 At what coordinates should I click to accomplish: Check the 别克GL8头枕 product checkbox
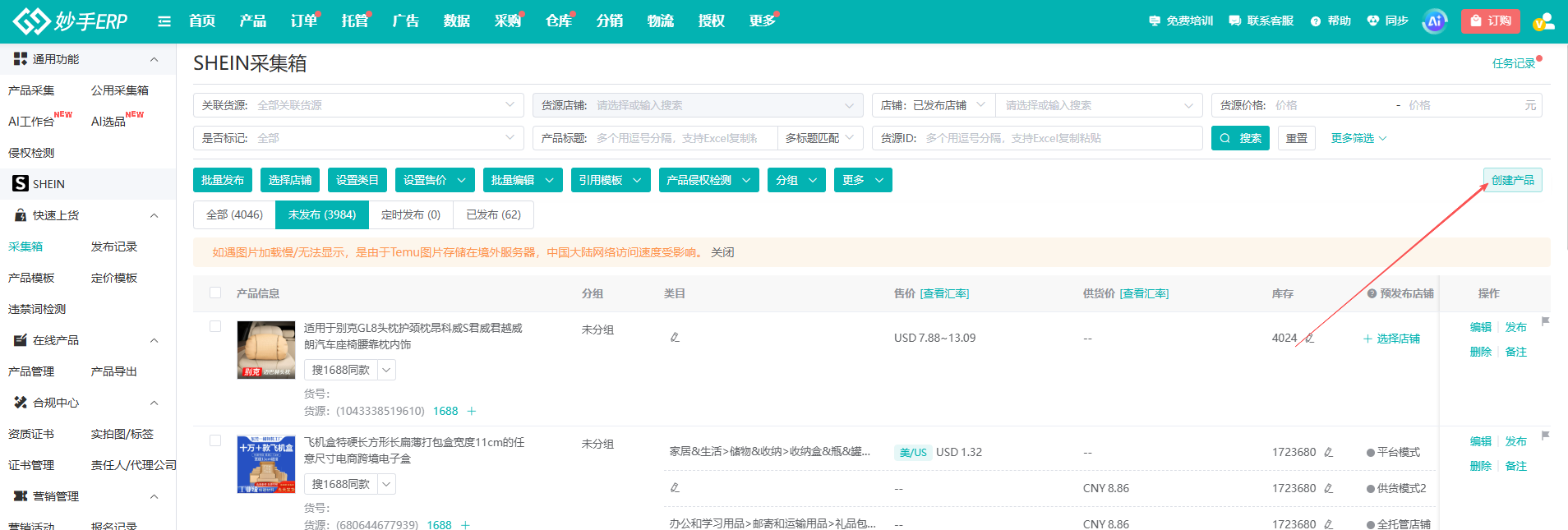215,326
